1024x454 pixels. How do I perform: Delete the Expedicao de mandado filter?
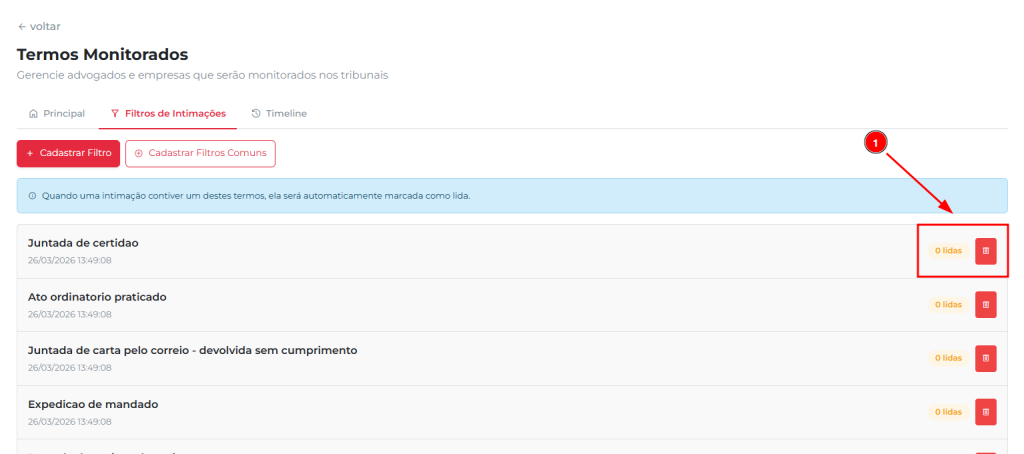coord(985,412)
